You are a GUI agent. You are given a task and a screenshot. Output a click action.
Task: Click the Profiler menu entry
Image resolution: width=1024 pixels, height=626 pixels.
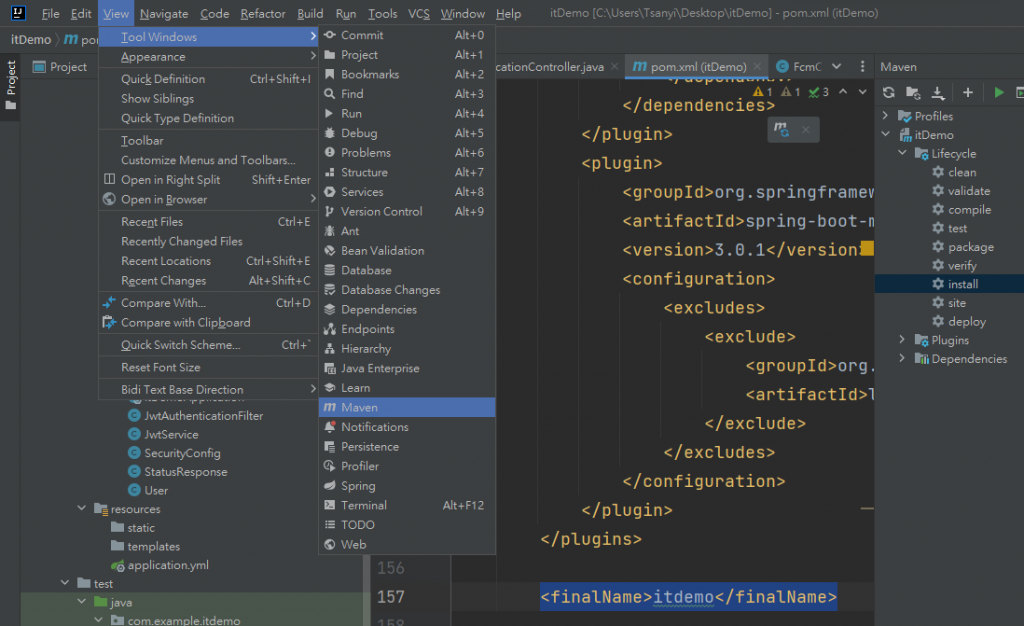pyautogui.click(x=406, y=466)
